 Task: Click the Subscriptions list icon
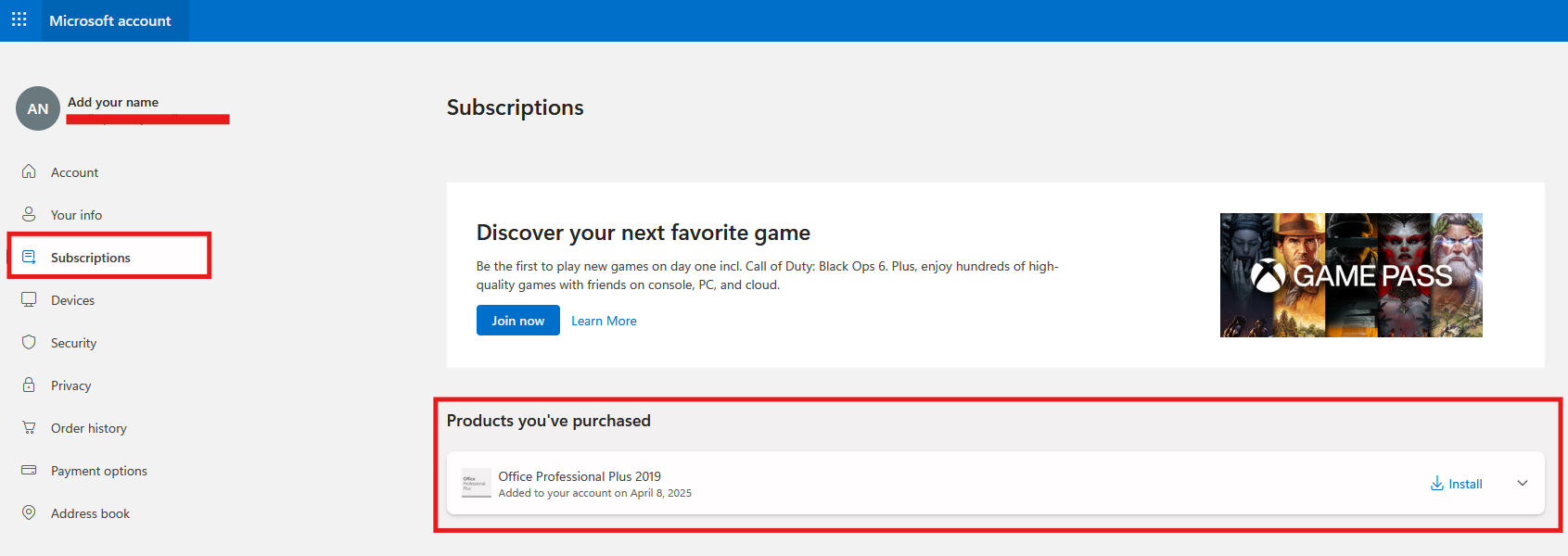[29, 257]
